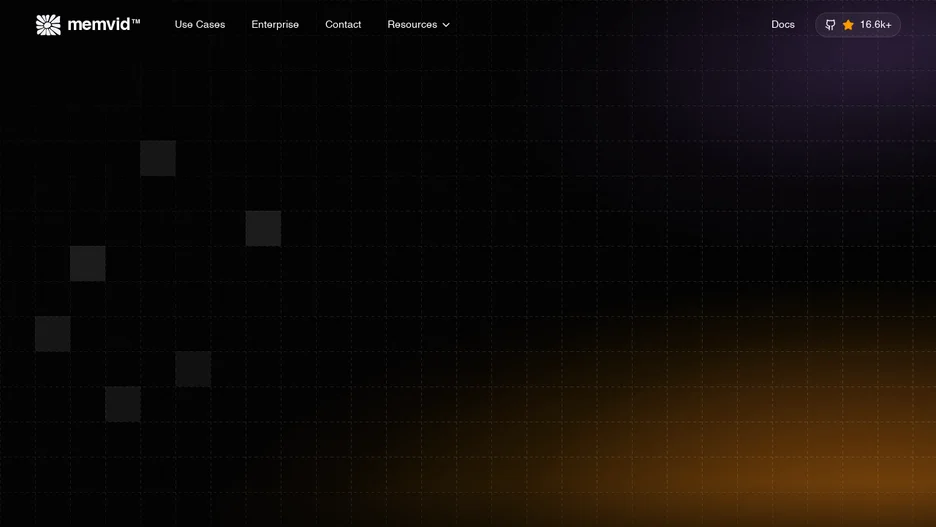Open the Contact link
This screenshot has height=527, width=936.
[343, 24]
